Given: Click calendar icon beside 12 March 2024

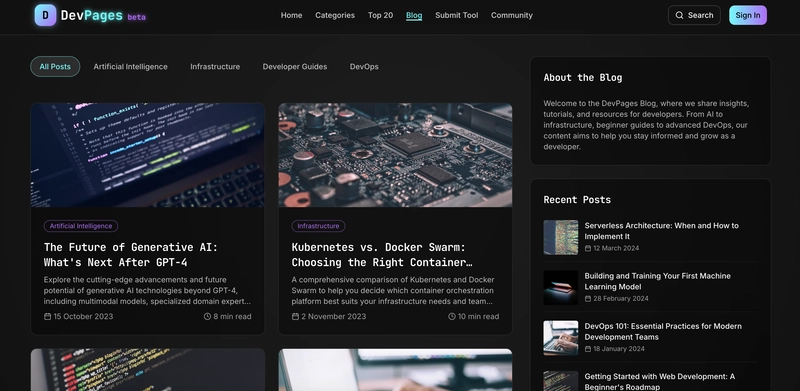Looking at the screenshot, I should pos(588,249).
